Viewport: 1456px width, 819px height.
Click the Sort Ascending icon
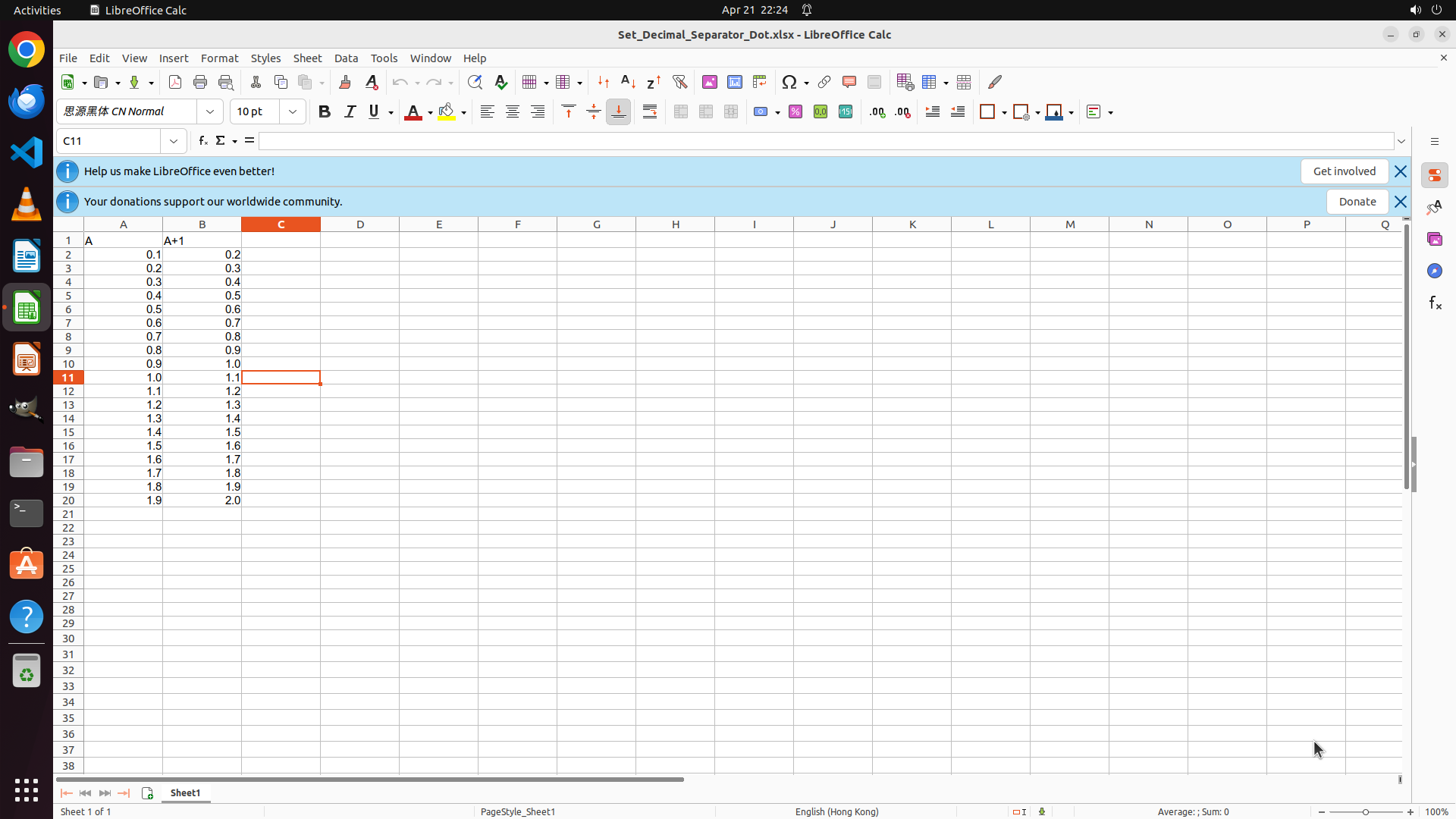click(x=628, y=82)
